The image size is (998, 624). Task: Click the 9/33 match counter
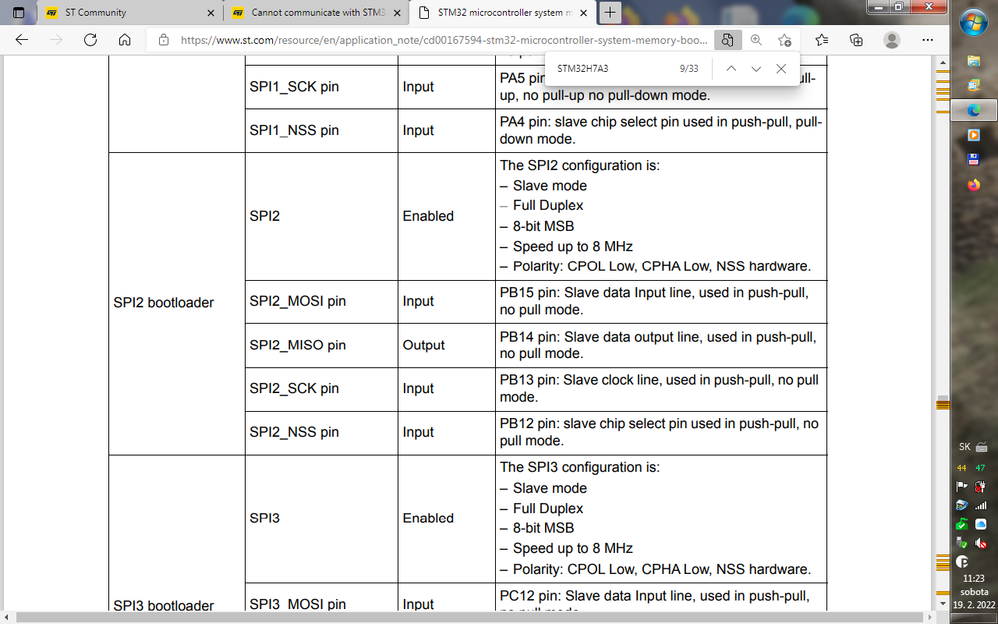click(x=689, y=68)
